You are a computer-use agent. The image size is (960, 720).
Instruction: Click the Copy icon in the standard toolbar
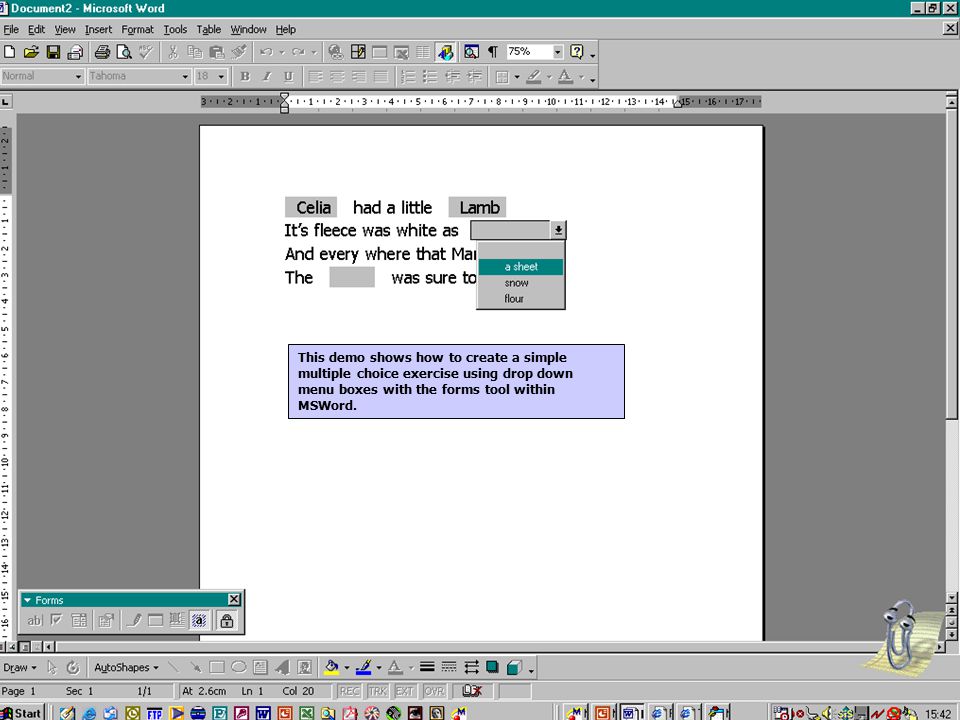(x=195, y=52)
